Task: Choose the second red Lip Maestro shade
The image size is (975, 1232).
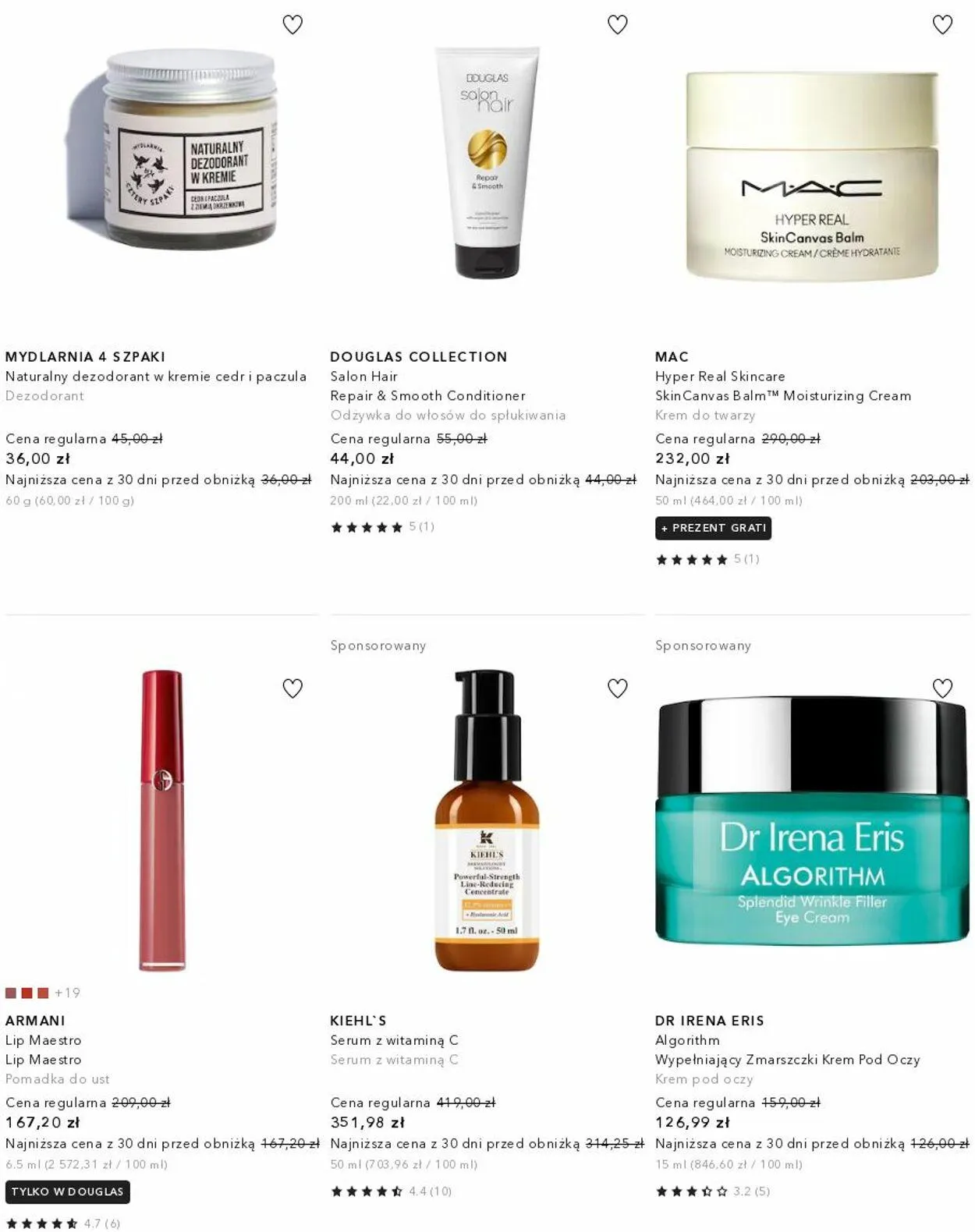Action: click(27, 993)
